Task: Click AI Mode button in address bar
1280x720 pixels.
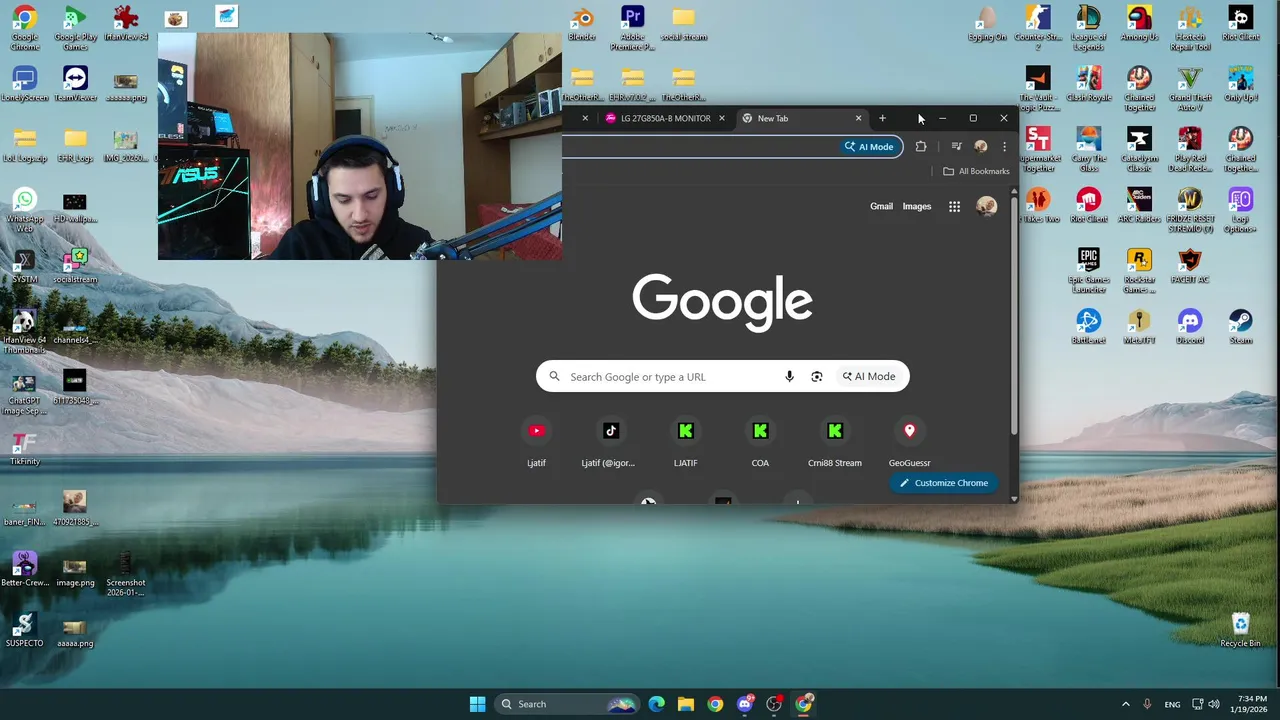Action: 869,147
